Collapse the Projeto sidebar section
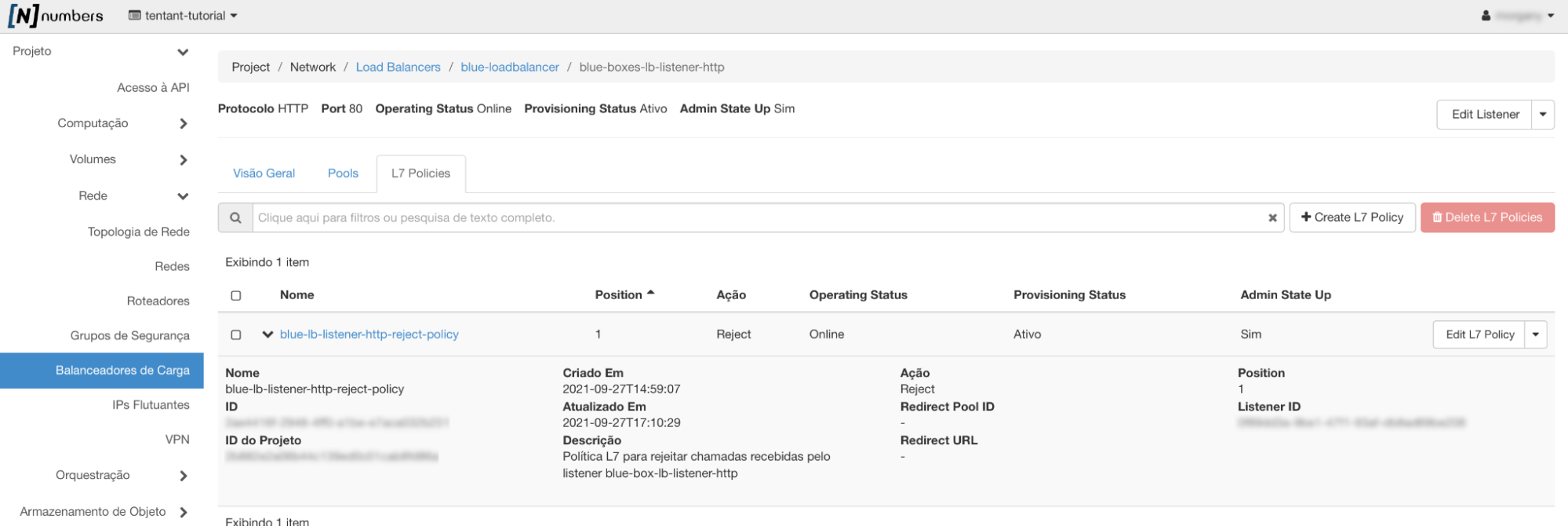The height and width of the screenshot is (526, 1568). tap(183, 52)
